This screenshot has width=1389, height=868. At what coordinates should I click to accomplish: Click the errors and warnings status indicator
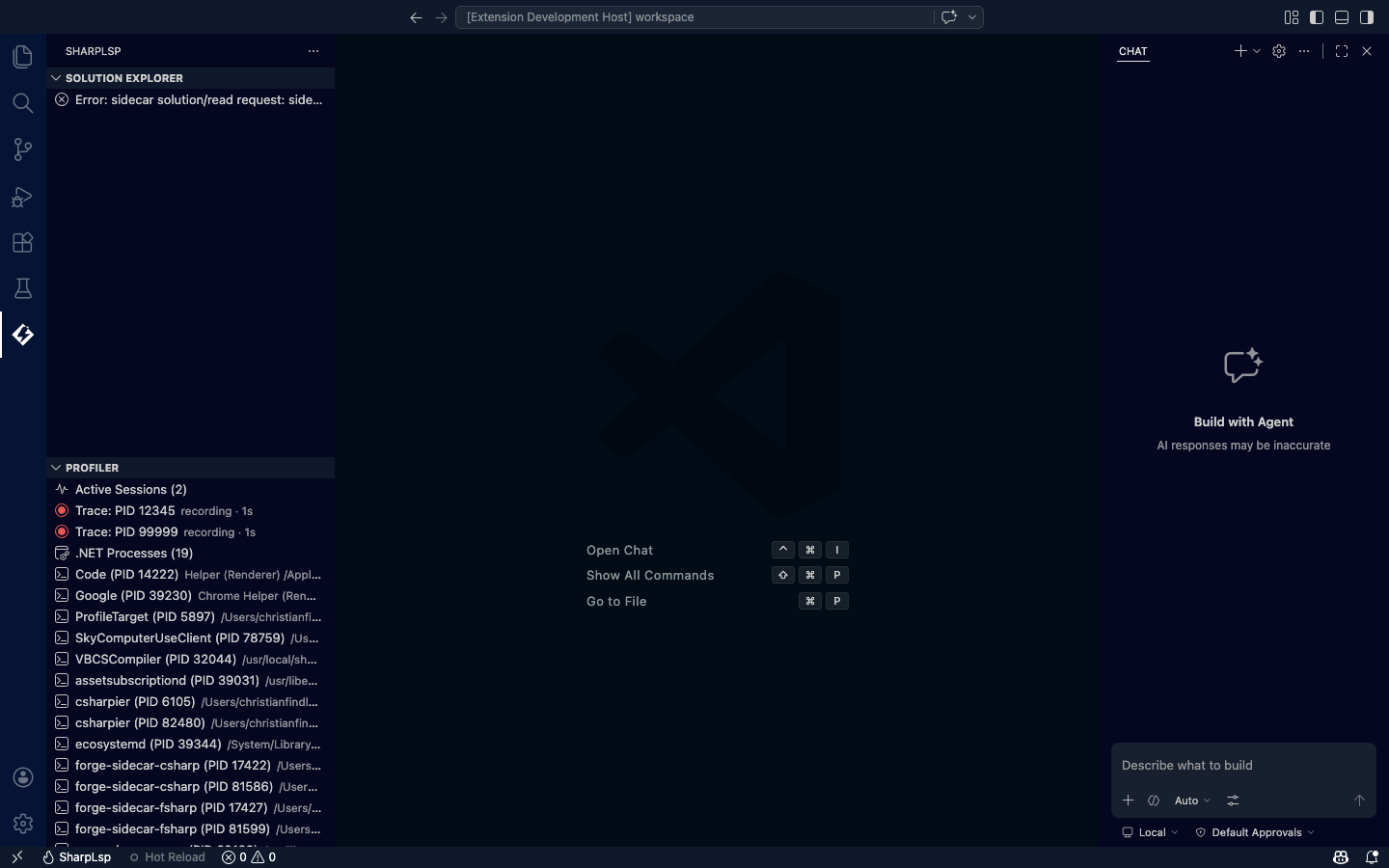coord(249,856)
